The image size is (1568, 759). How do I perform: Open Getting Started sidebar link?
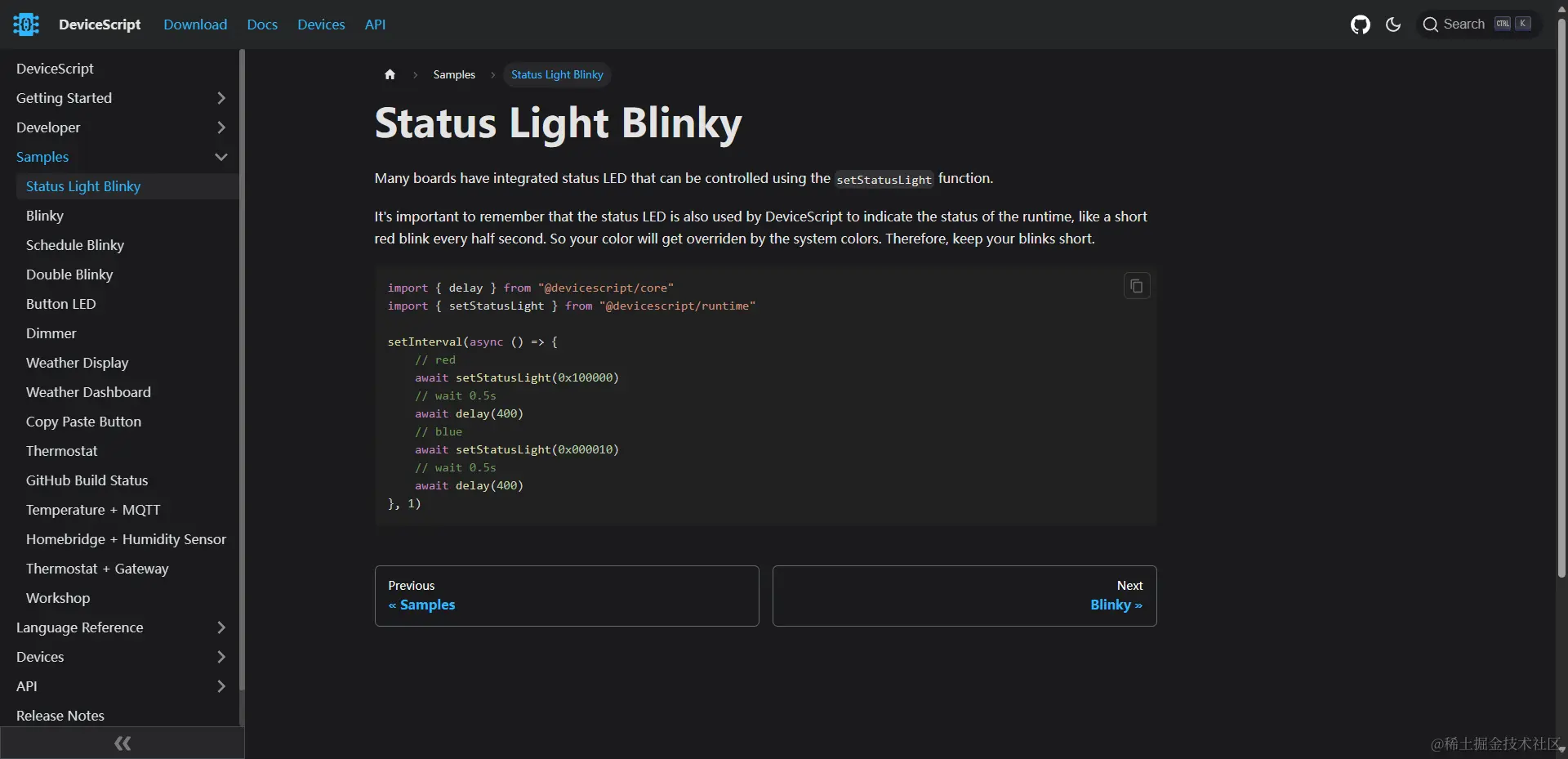[64, 98]
